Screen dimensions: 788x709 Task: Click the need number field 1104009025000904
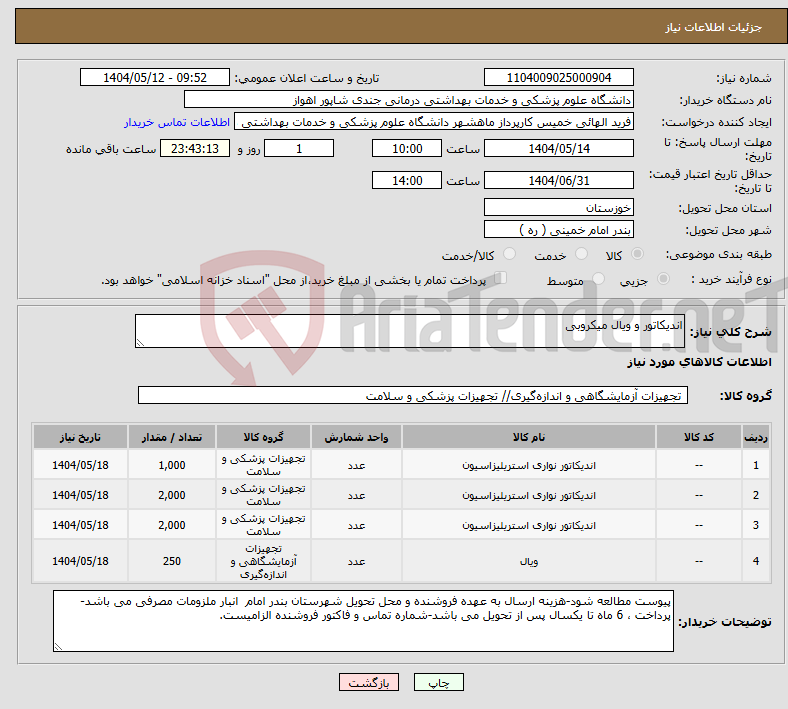558,78
